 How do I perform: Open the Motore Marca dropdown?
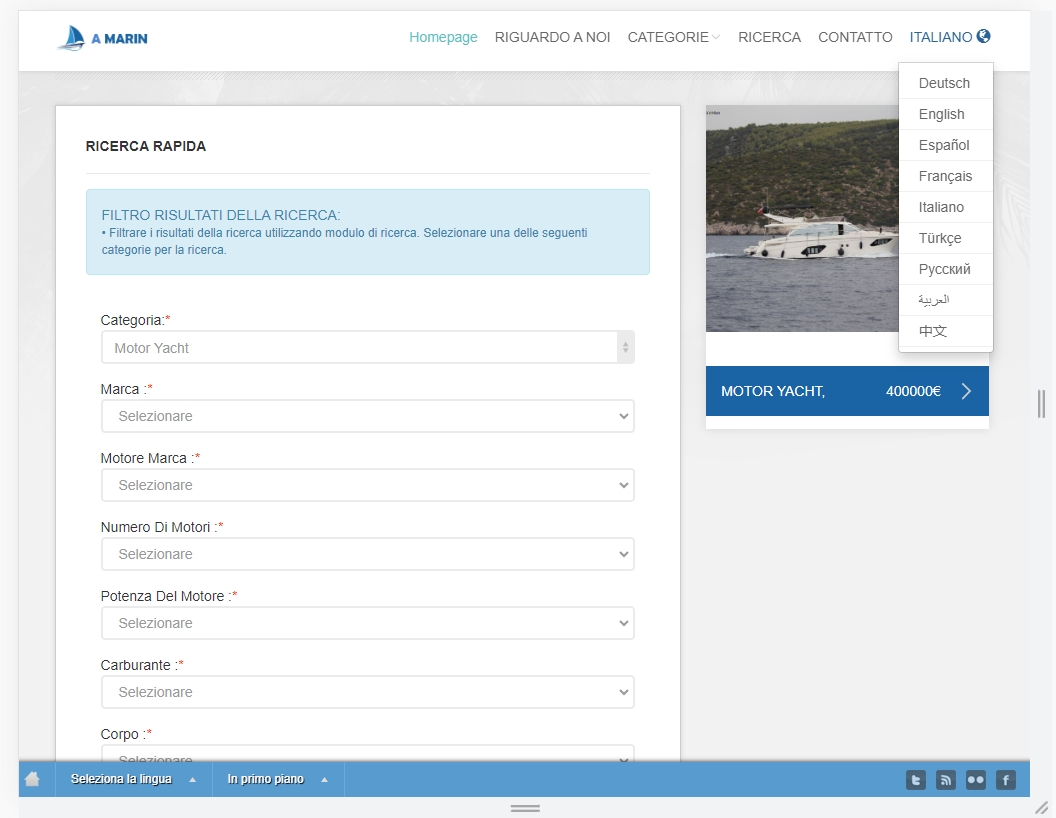pos(368,485)
